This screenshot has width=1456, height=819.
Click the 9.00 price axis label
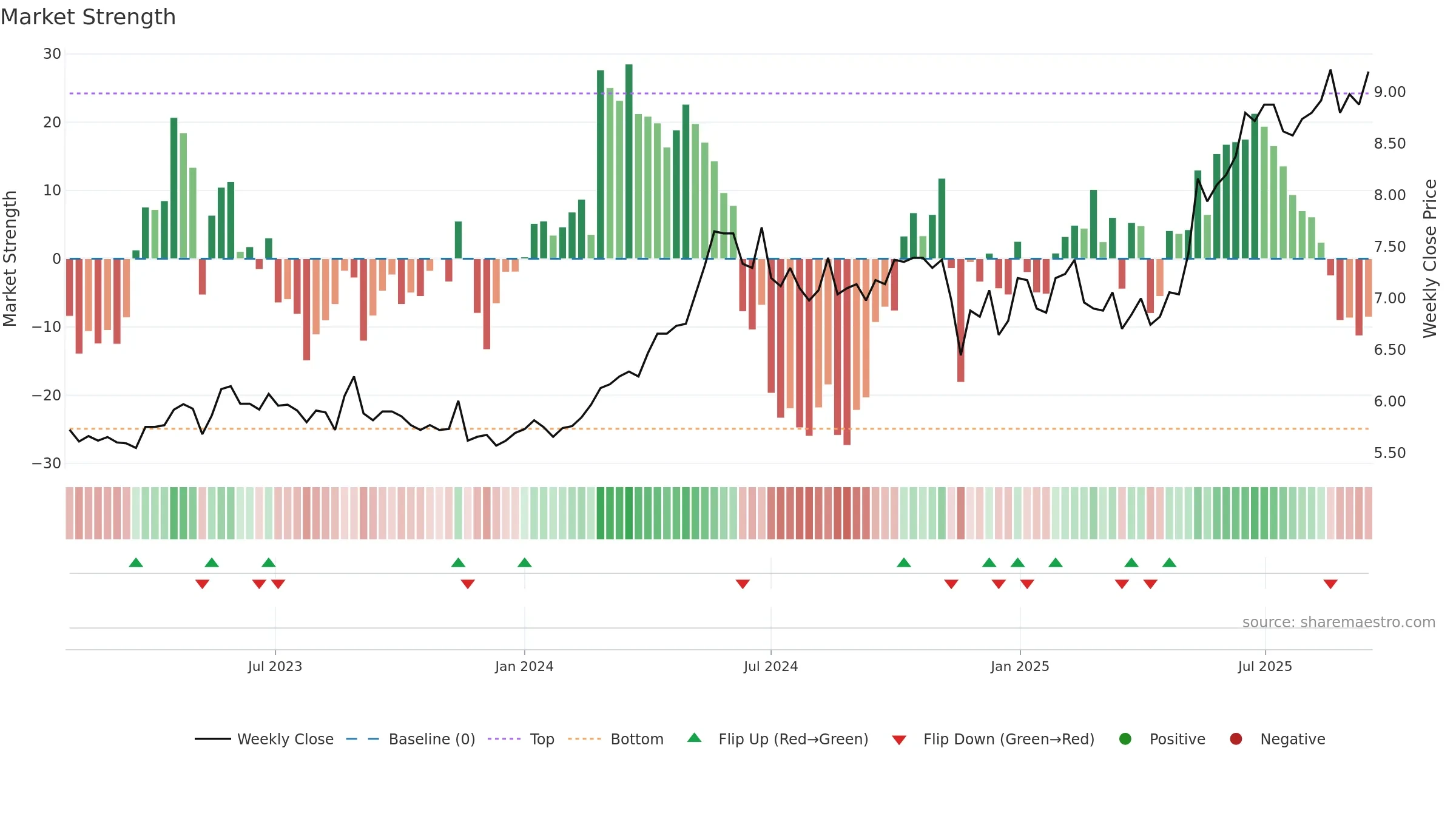1390,92
